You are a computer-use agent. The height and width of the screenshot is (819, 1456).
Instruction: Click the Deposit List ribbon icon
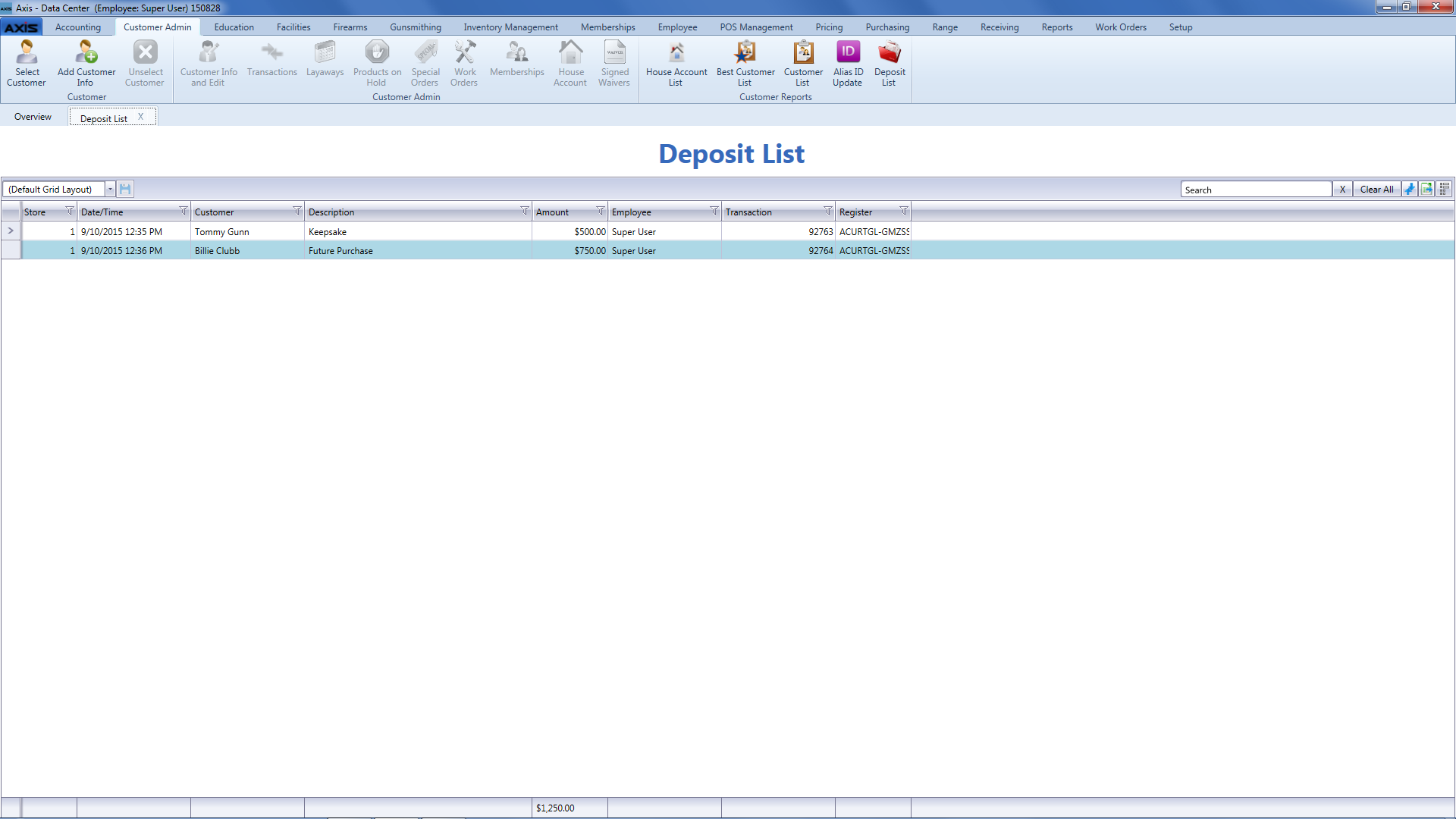point(890,64)
